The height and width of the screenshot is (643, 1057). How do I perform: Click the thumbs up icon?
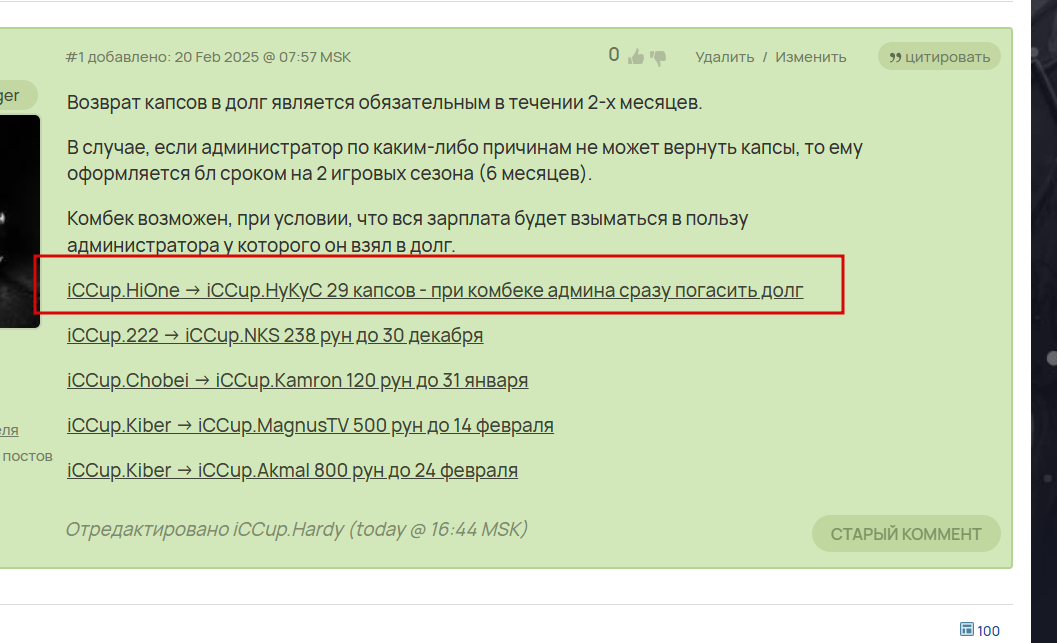click(x=636, y=57)
